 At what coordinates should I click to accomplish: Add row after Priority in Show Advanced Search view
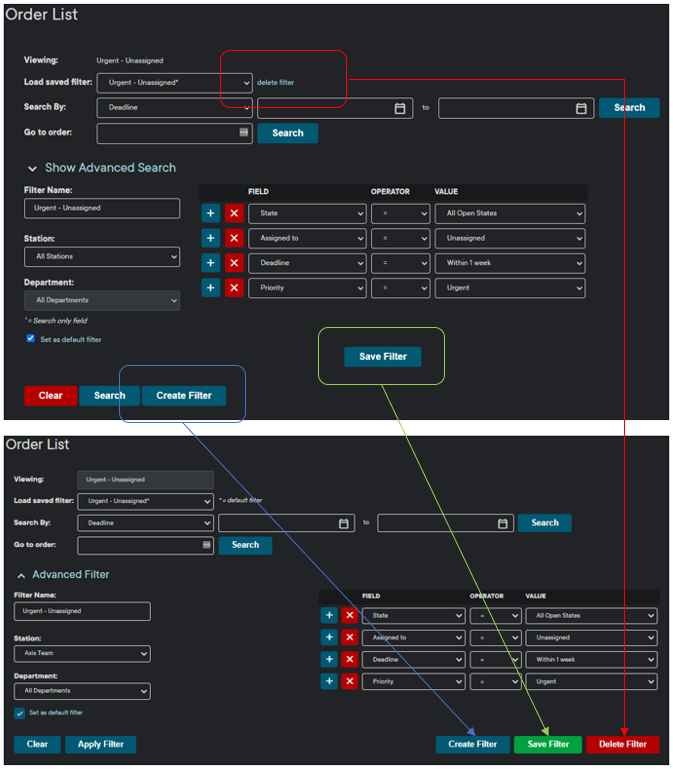pos(210,287)
